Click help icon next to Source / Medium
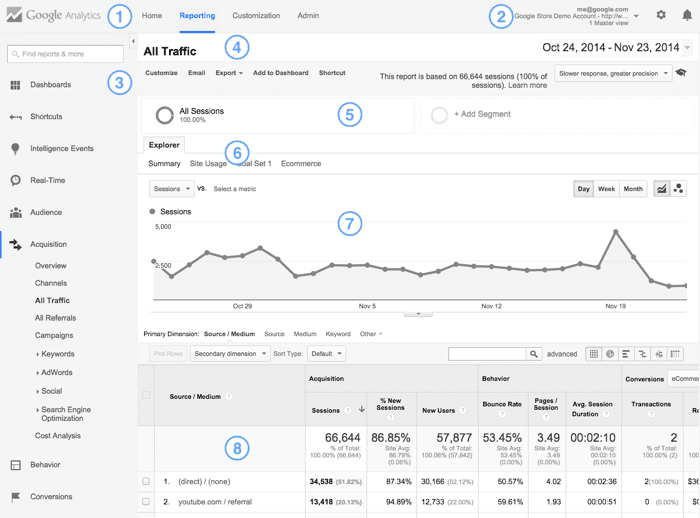The height and width of the screenshot is (518, 700). point(229,397)
